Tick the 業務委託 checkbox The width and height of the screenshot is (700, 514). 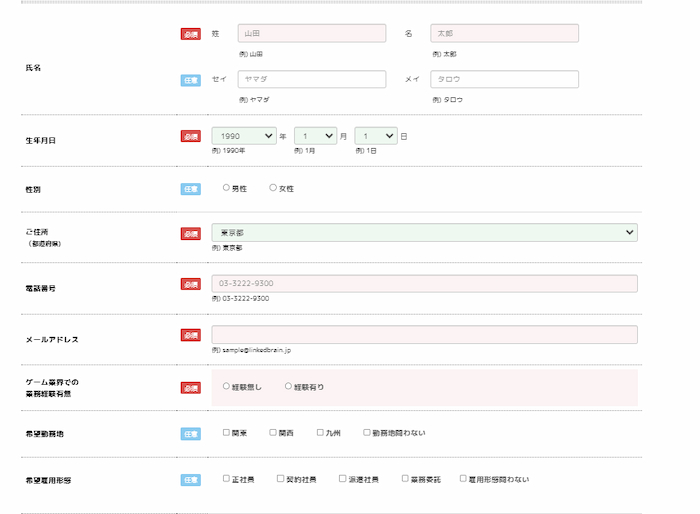pos(405,479)
